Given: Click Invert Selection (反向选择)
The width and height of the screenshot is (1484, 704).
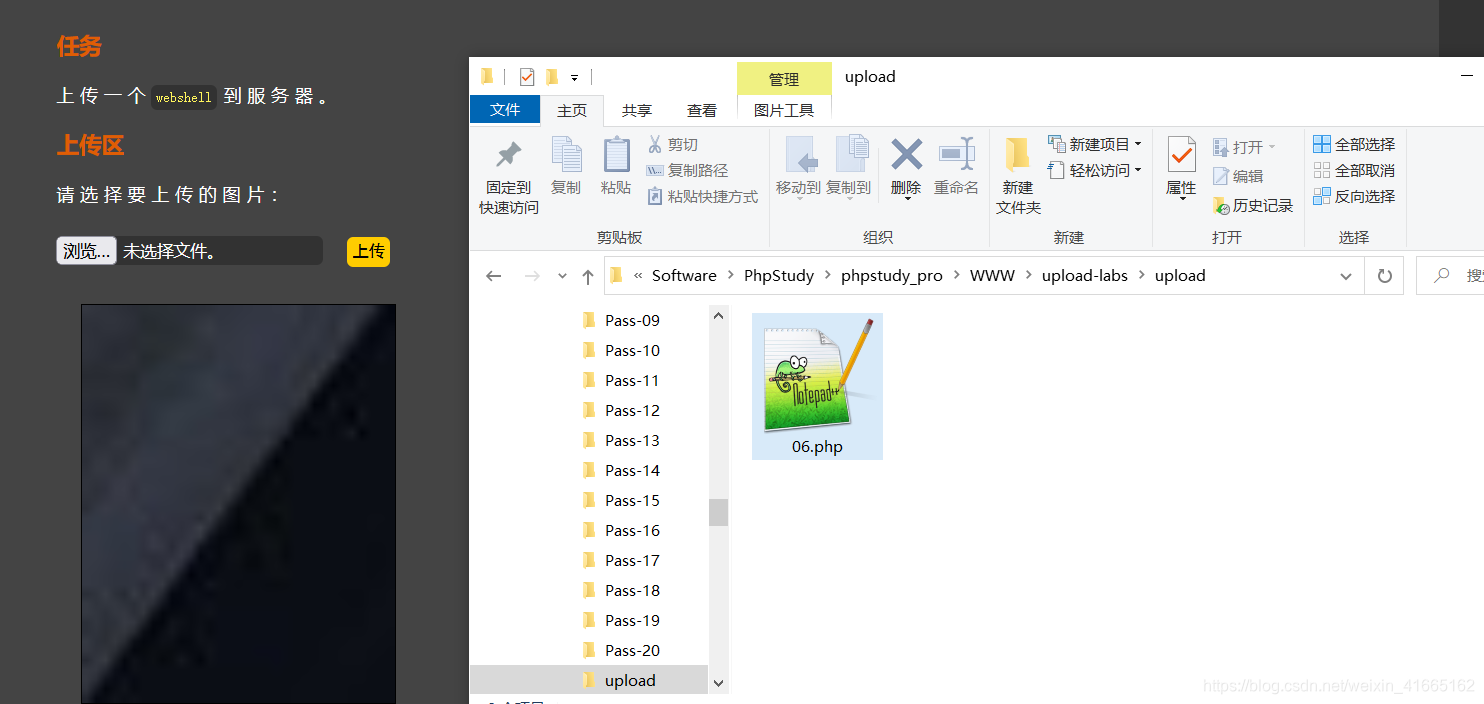Looking at the screenshot, I should point(1354,196).
